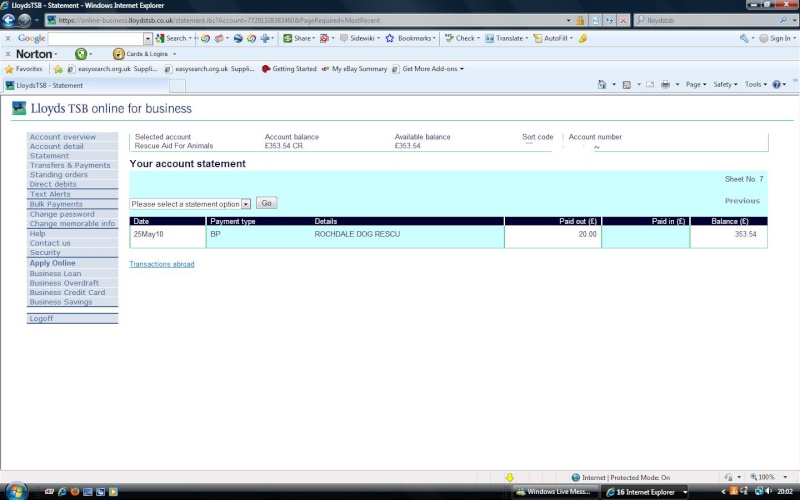Open Get More Add-ons dropdown
The height and width of the screenshot is (500, 800).
click(x=428, y=69)
